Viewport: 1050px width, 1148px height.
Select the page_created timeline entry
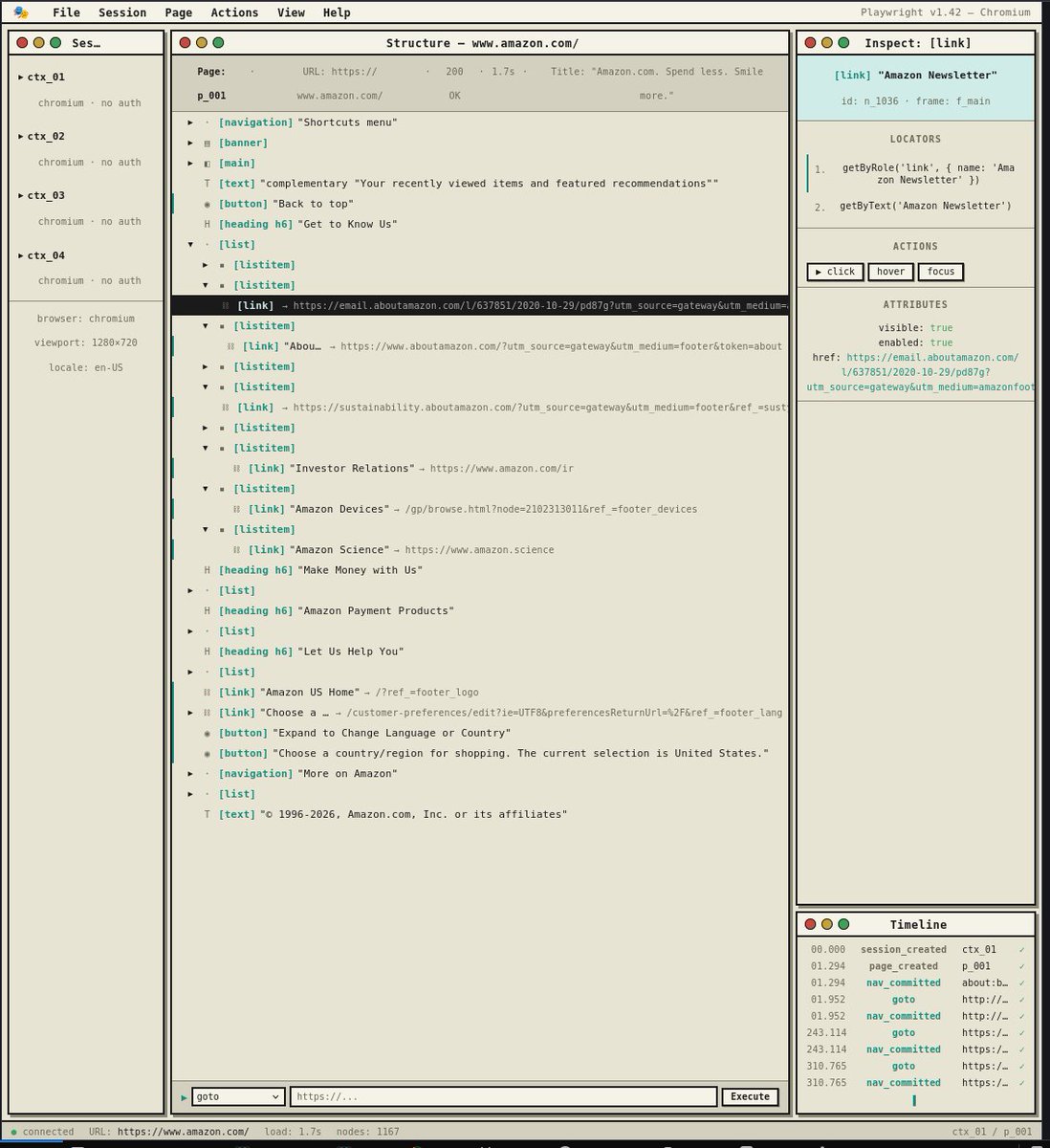tap(915, 966)
